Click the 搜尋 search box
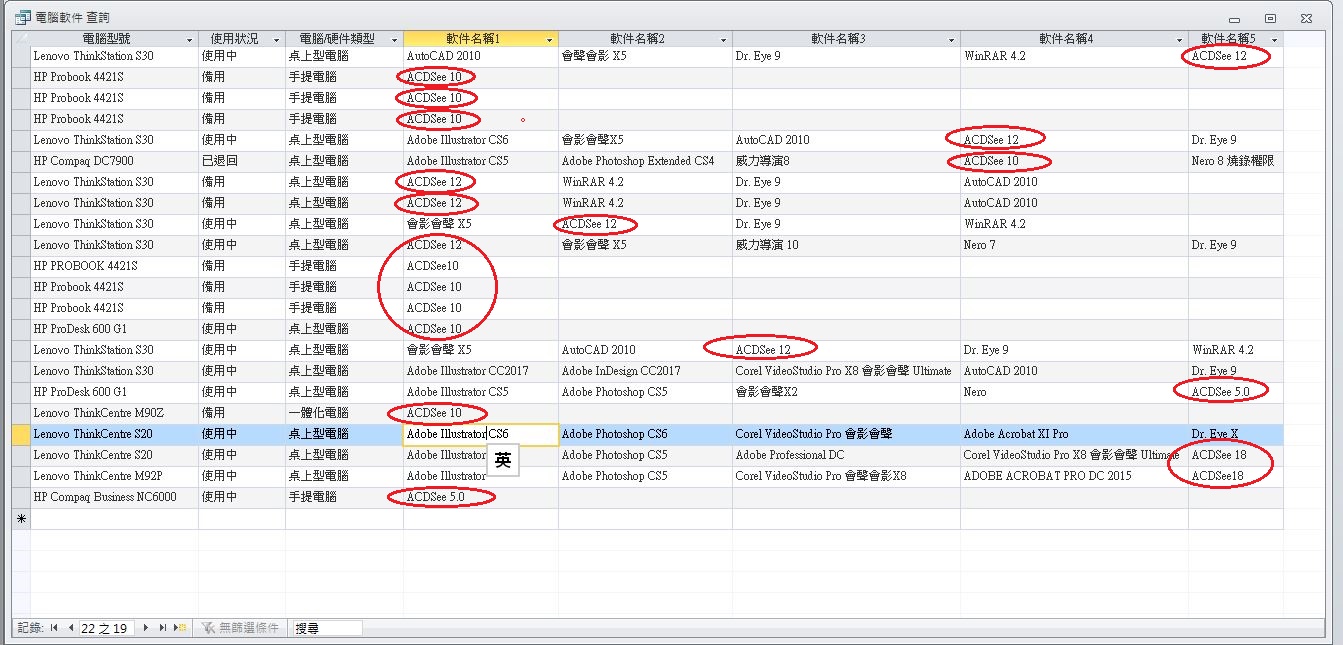Screen dimensions: 1343x645 (x=327, y=628)
